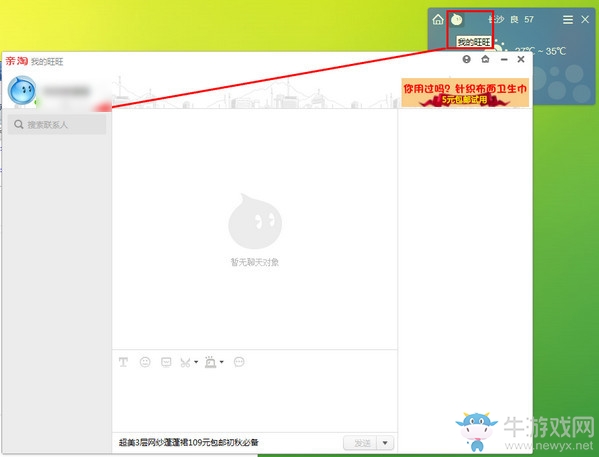This screenshot has height=457, width=599.
Task: Click the 我的旺旺 icon in weather widget
Action: pos(457,19)
